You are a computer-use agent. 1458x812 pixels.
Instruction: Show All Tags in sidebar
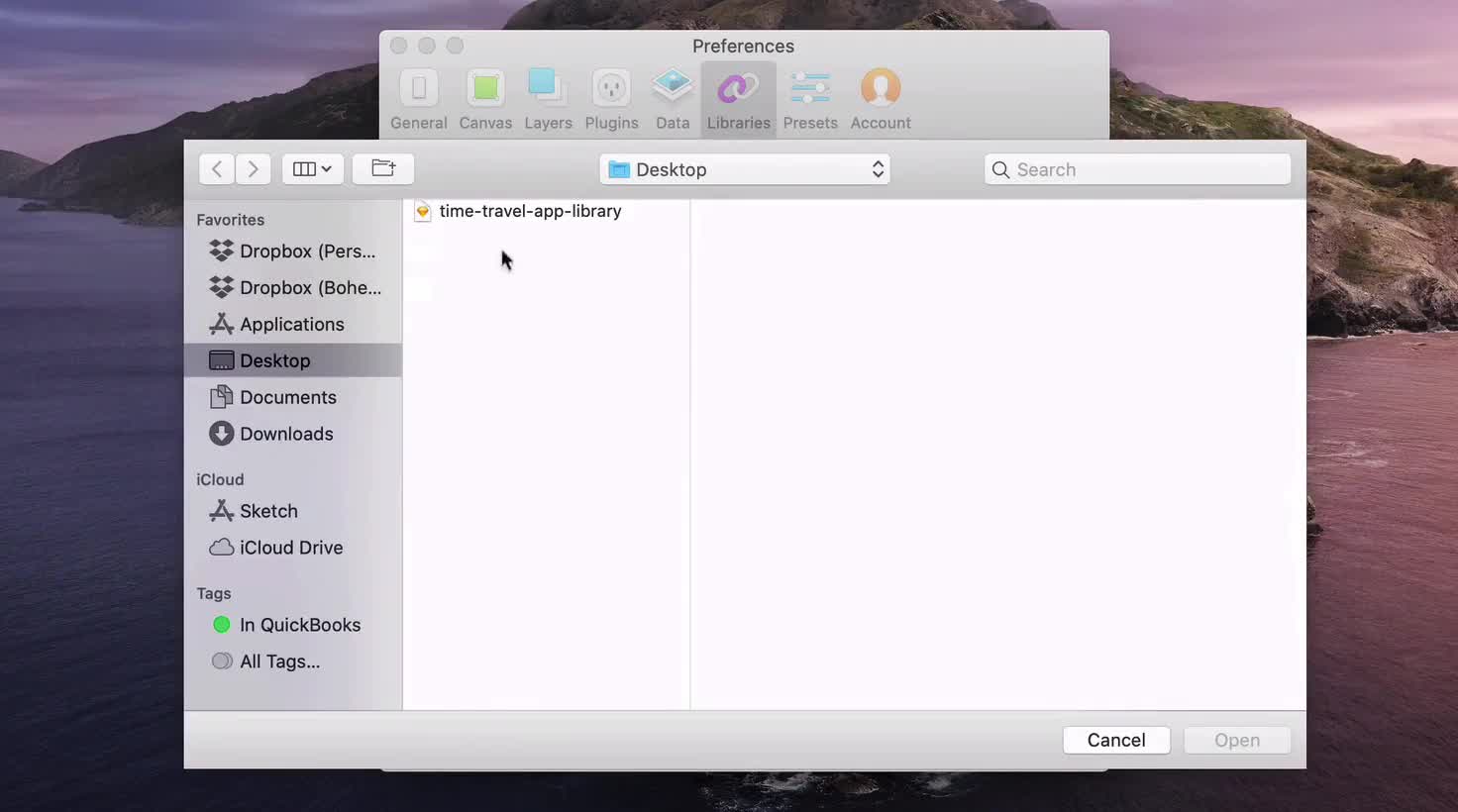293,661
